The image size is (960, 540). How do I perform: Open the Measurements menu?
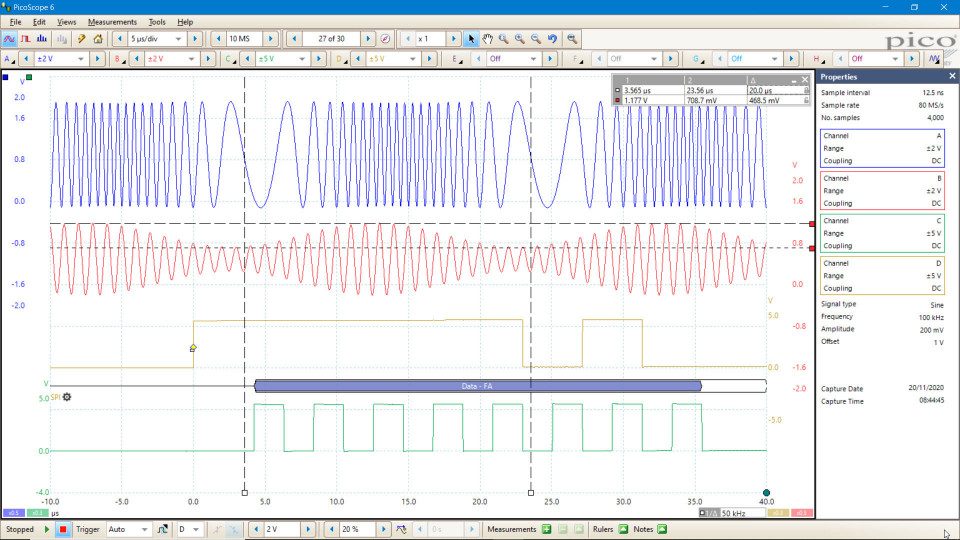(111, 21)
